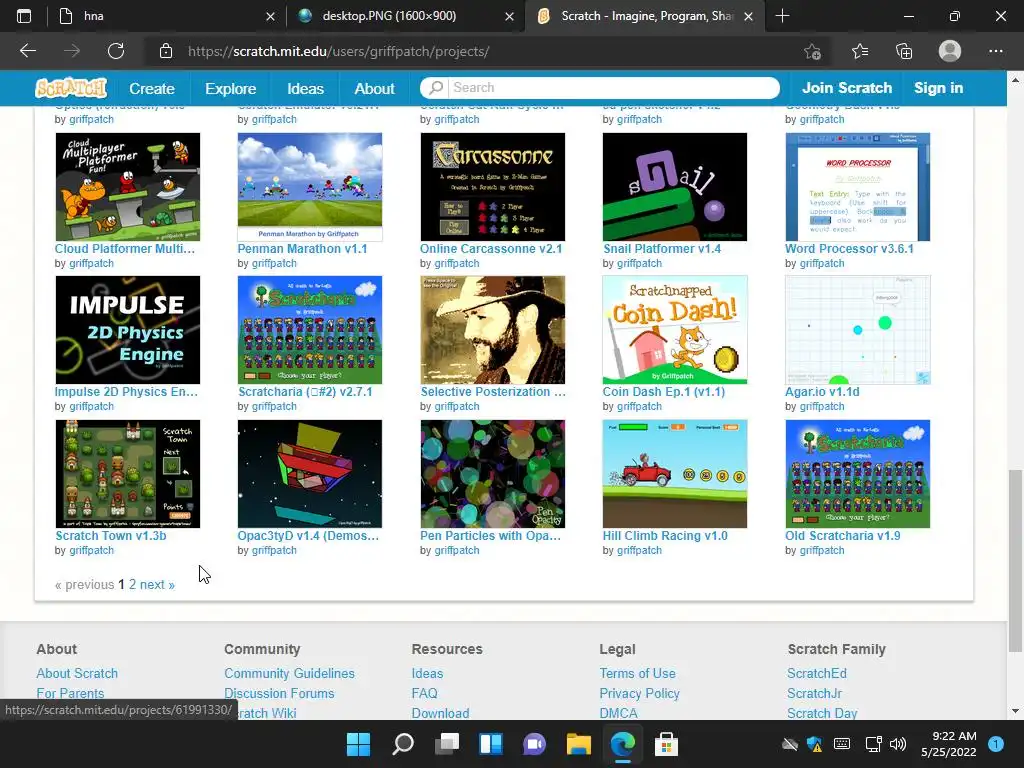Open Task View on taskbar
Image resolution: width=1024 pixels, height=768 pixels.
click(x=447, y=744)
